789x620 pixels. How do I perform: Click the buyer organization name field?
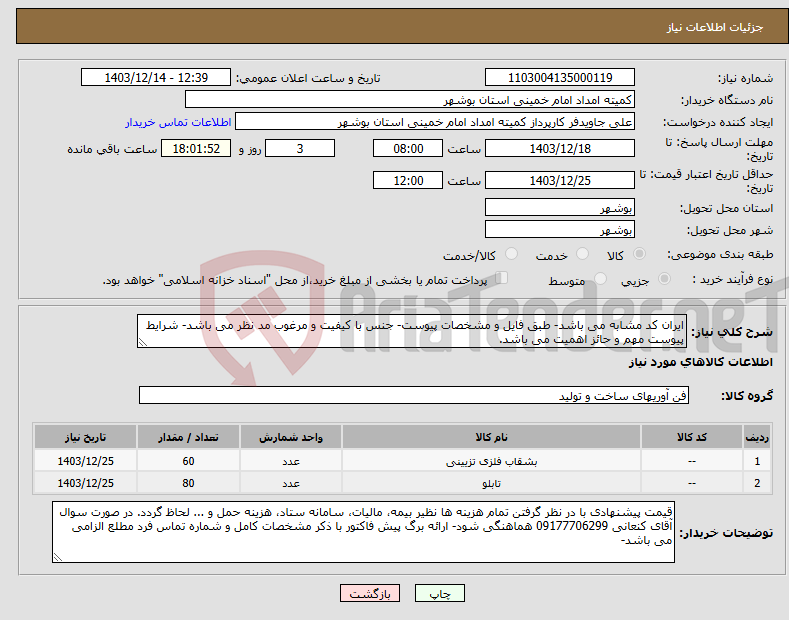pyautogui.click(x=410, y=100)
